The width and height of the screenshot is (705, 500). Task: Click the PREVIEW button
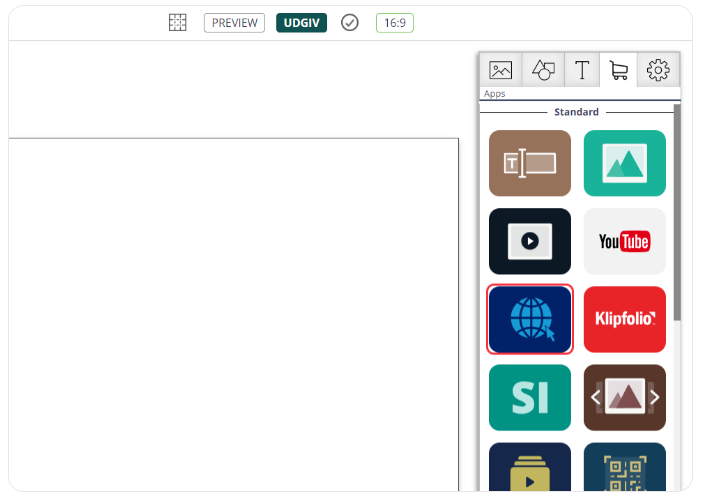tap(234, 23)
